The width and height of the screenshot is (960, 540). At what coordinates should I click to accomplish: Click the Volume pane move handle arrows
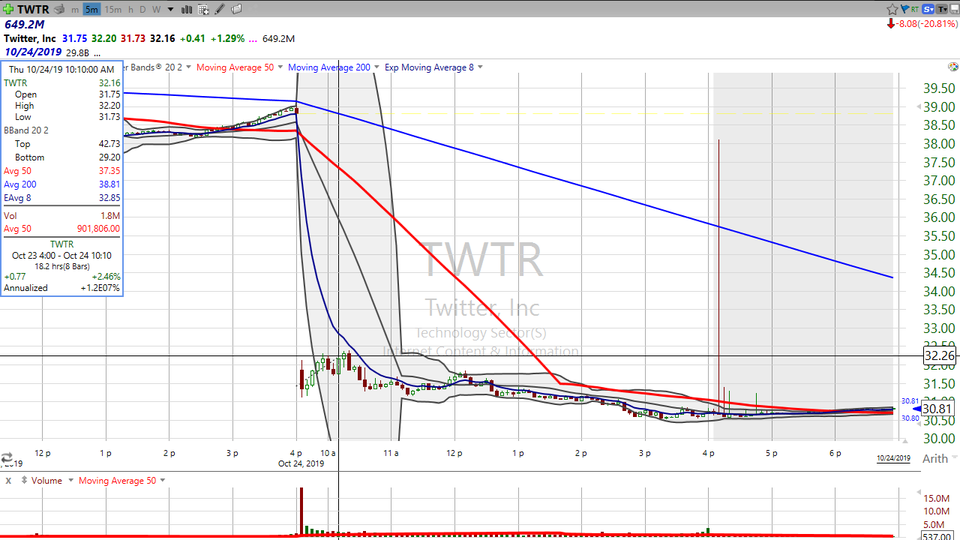point(24,481)
